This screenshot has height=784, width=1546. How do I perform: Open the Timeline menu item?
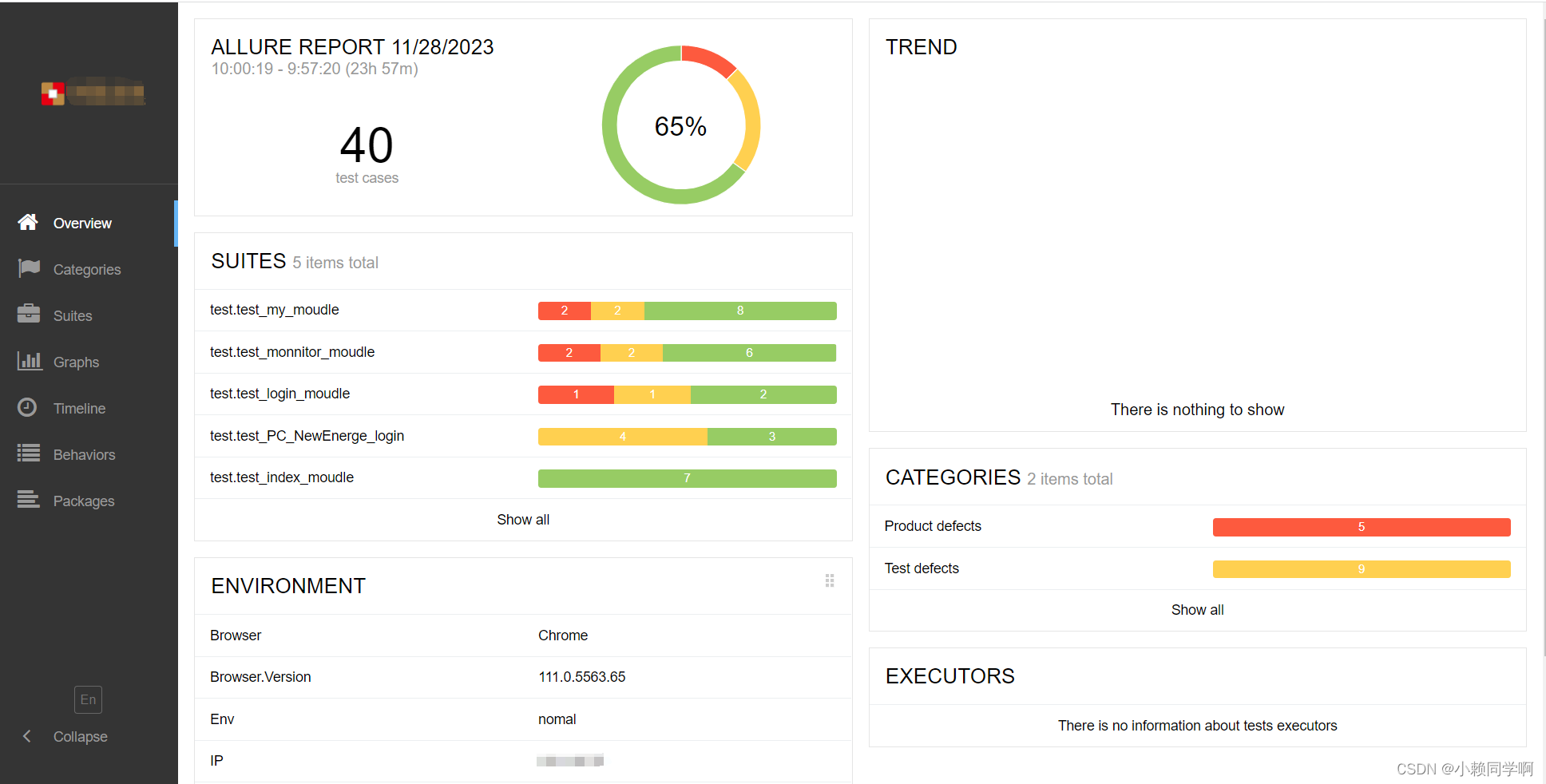click(89, 409)
